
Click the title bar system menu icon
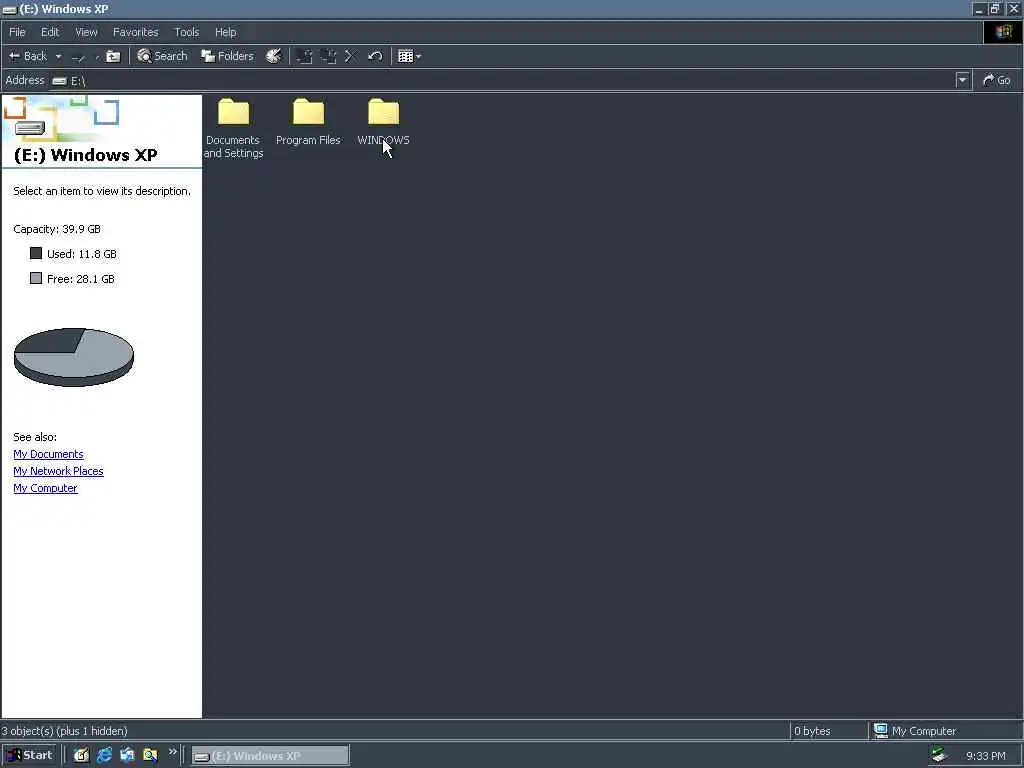tap(9, 9)
